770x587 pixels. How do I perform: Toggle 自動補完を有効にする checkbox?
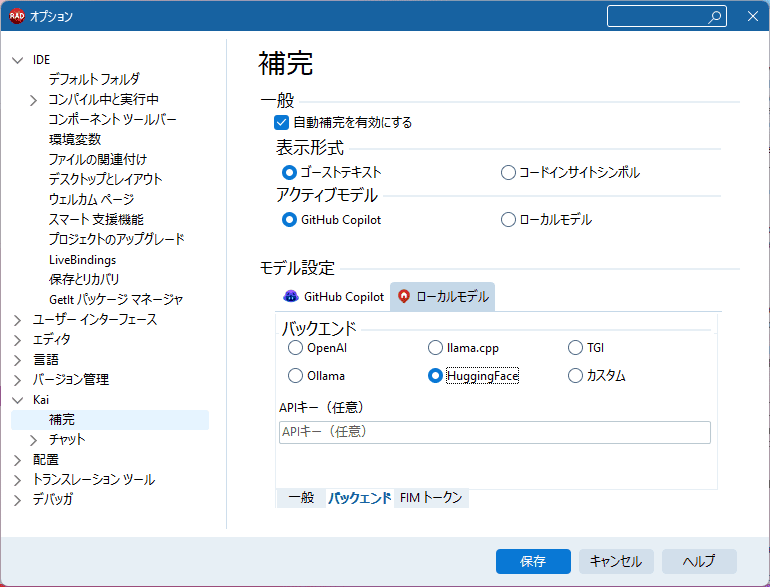281,122
